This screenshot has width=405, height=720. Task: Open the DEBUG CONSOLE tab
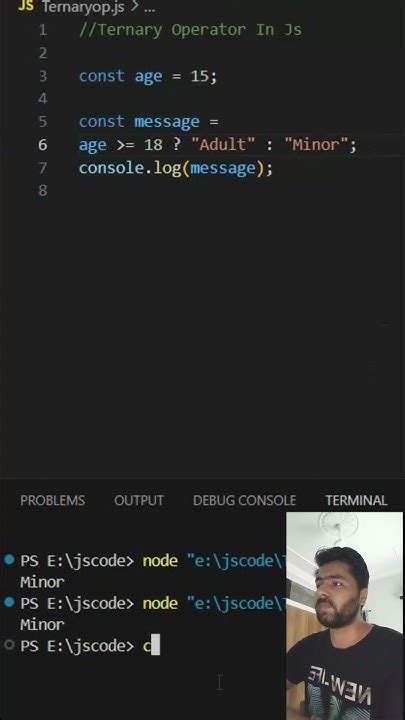(x=244, y=500)
